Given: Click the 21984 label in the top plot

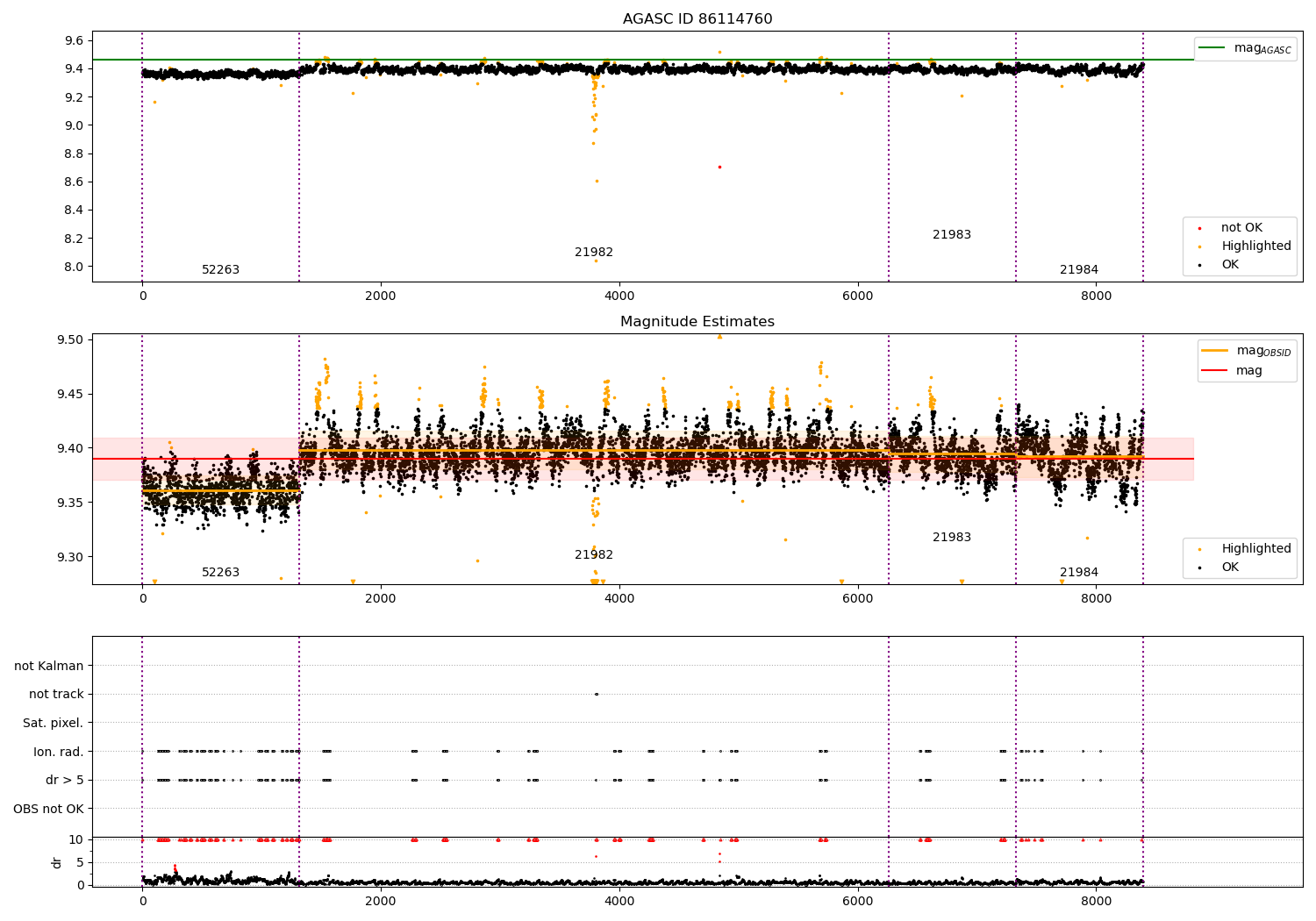Looking at the screenshot, I should point(1079,270).
